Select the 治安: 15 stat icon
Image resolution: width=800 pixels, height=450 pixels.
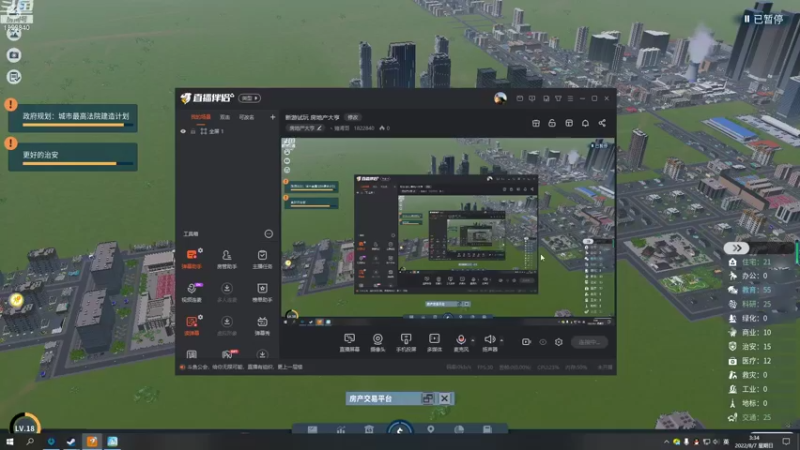733,346
